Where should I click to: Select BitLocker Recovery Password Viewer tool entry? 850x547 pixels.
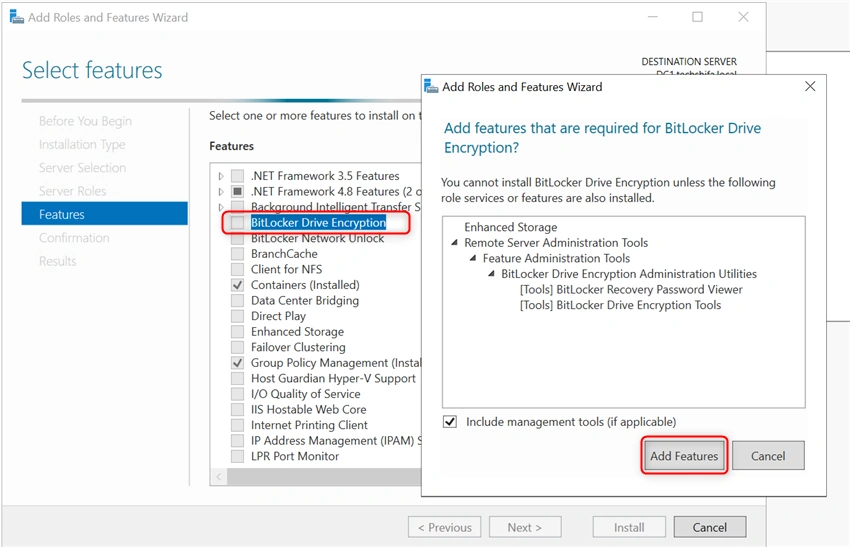[631, 289]
